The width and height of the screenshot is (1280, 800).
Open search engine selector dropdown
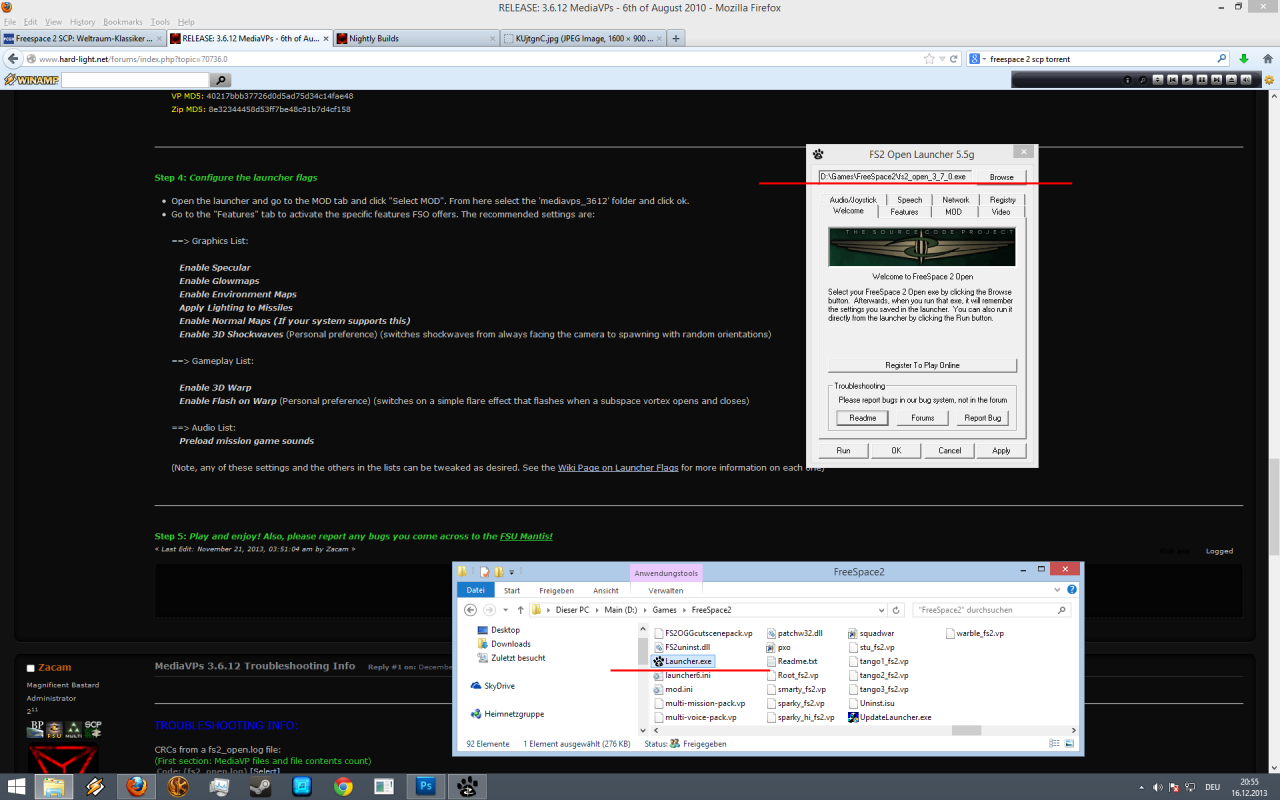pyautogui.click(x=977, y=59)
